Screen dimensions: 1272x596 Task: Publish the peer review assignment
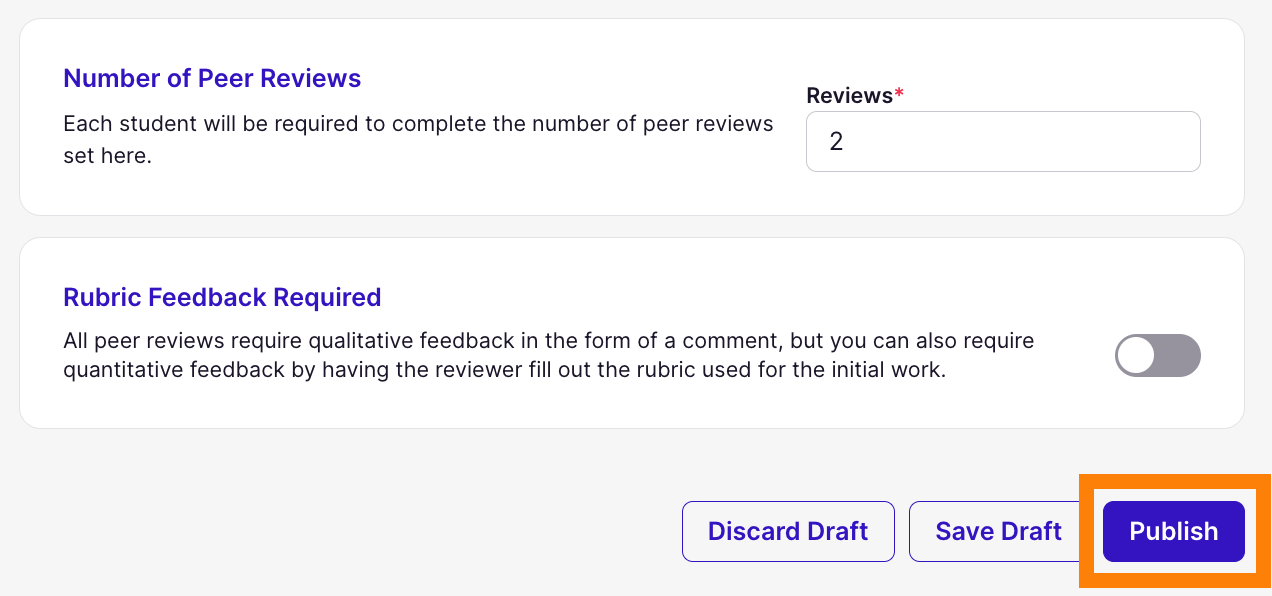1174,531
